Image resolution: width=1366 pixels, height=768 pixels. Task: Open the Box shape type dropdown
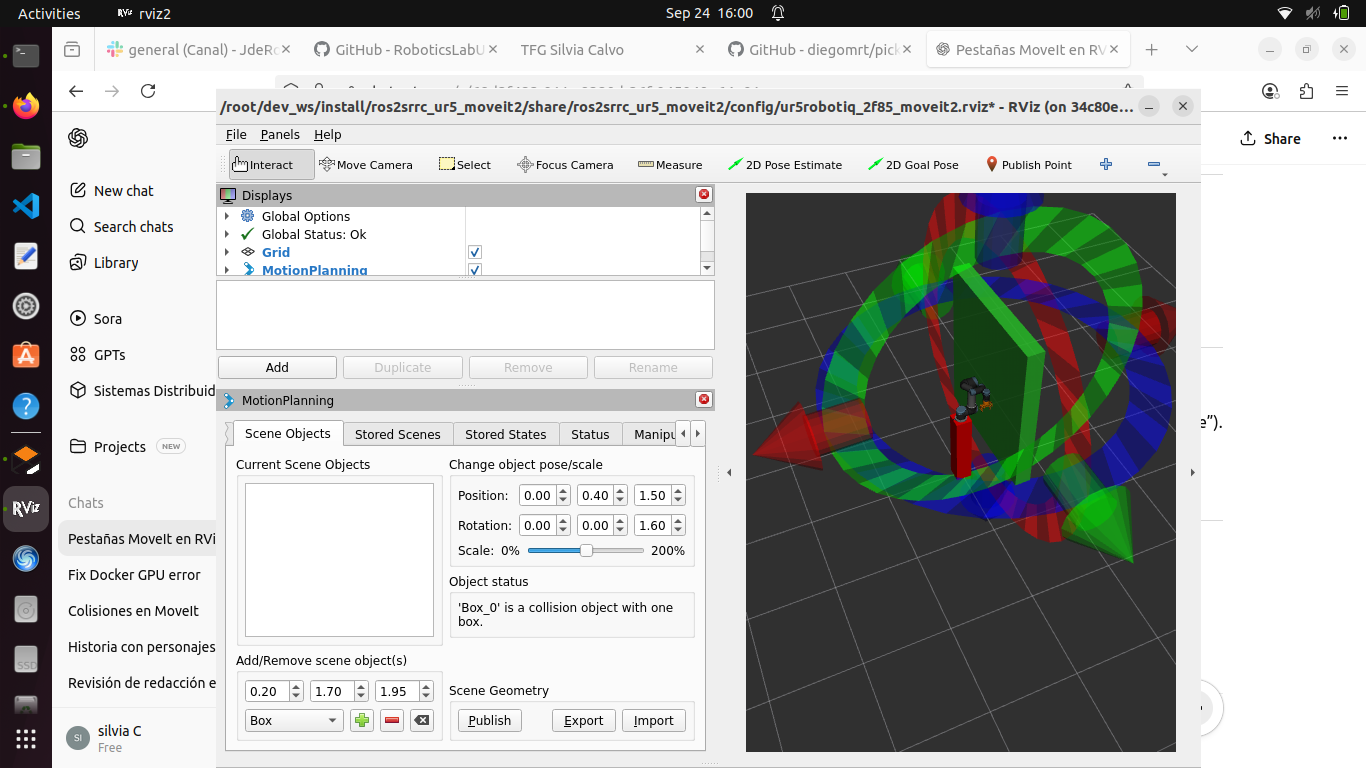(293, 721)
